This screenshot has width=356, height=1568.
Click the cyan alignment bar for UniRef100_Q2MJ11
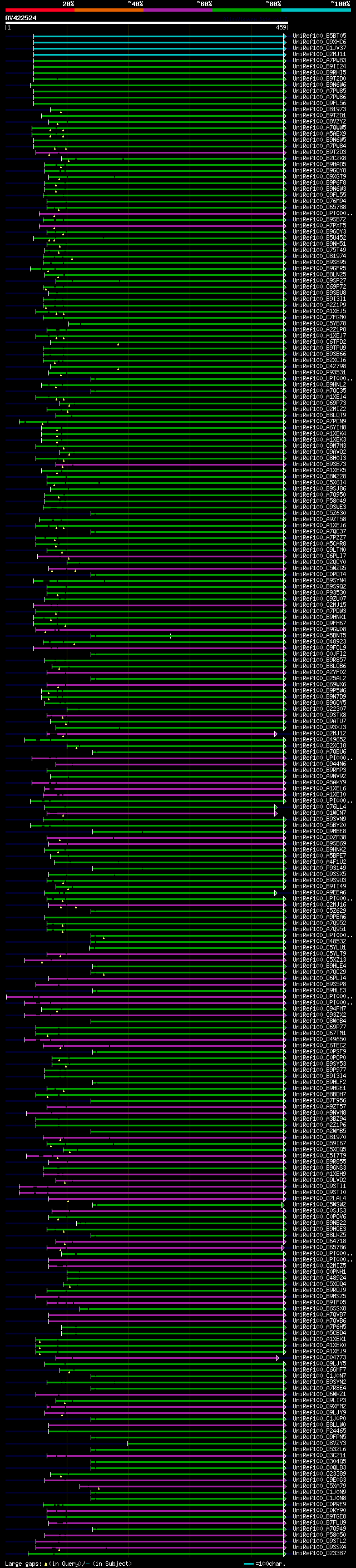click(x=160, y=55)
